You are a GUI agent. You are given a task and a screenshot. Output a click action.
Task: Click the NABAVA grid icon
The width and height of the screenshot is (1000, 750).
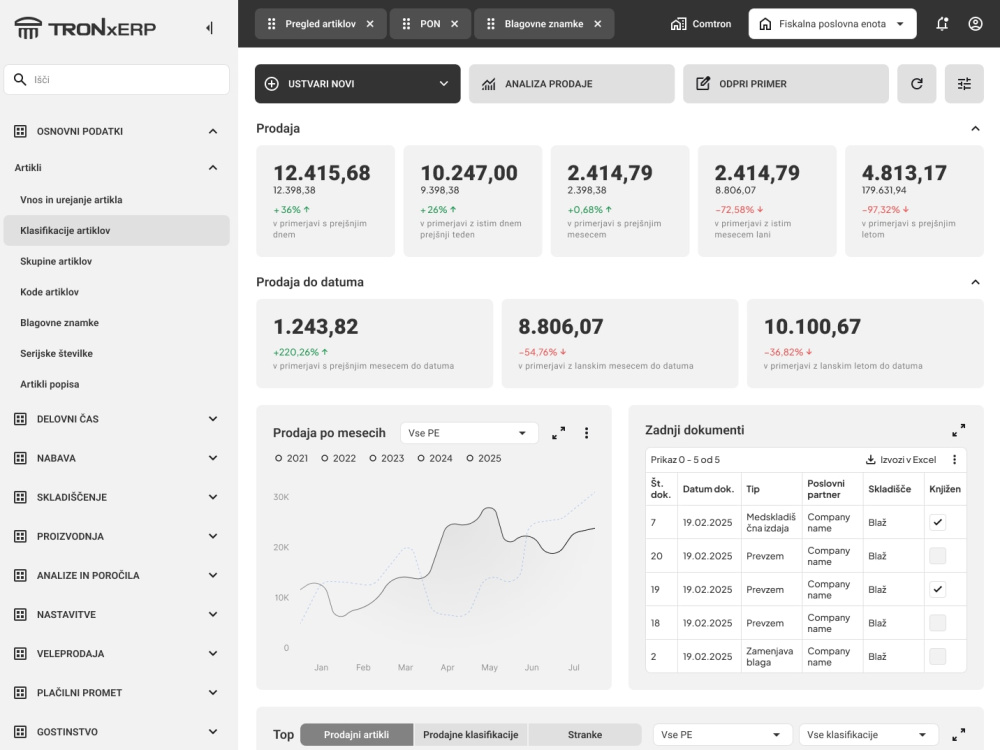coord(20,458)
